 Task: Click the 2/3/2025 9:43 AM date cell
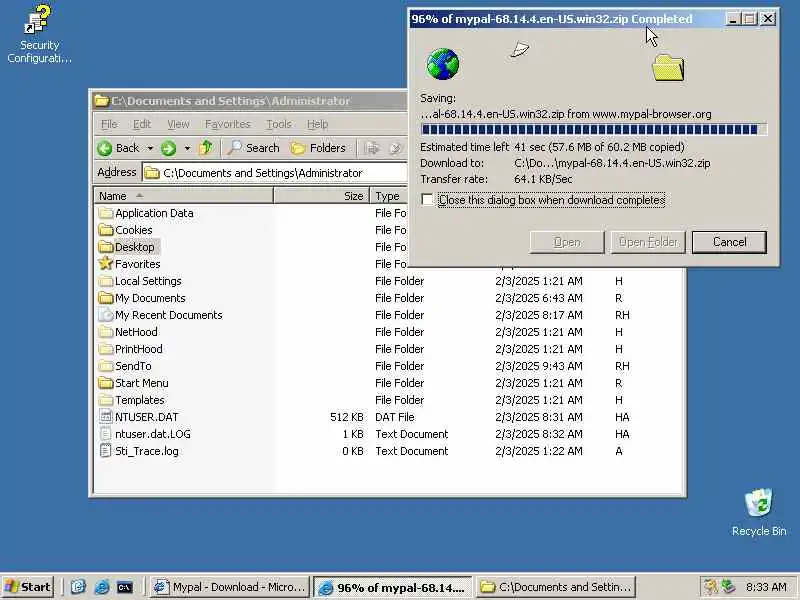539,366
